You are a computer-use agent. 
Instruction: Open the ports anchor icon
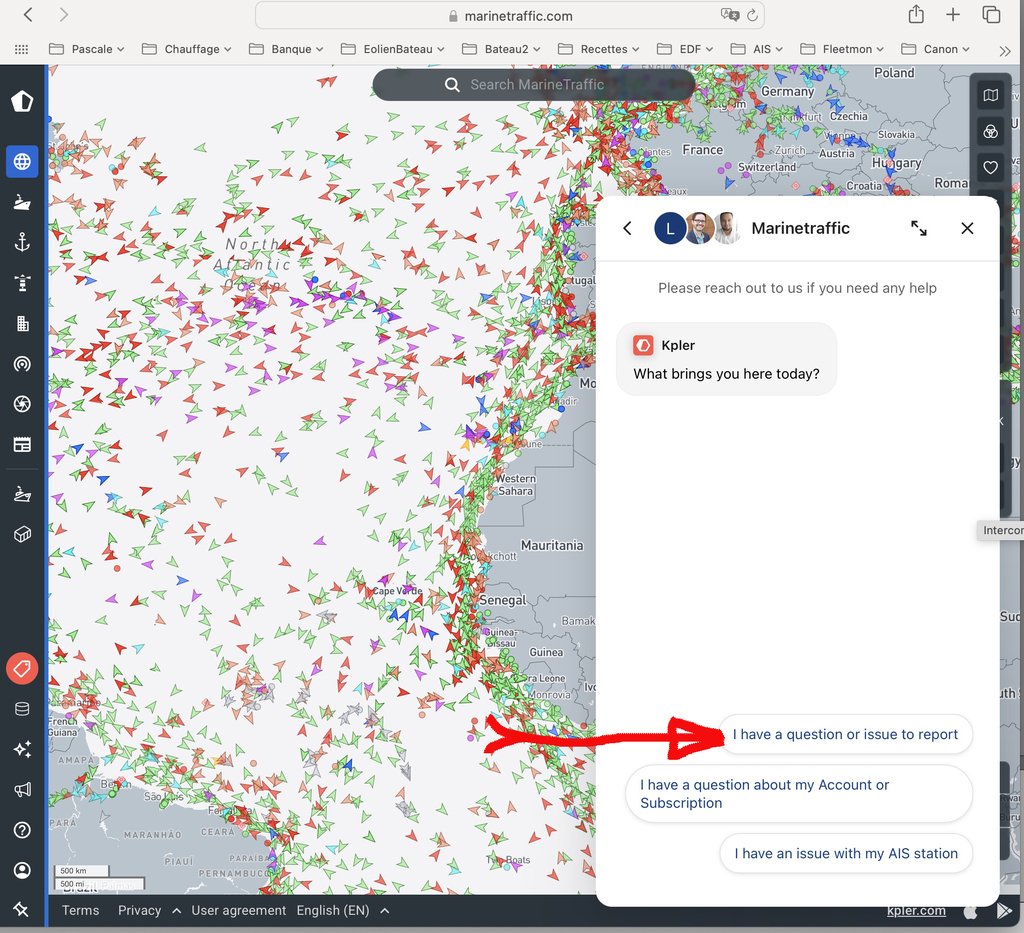22,243
